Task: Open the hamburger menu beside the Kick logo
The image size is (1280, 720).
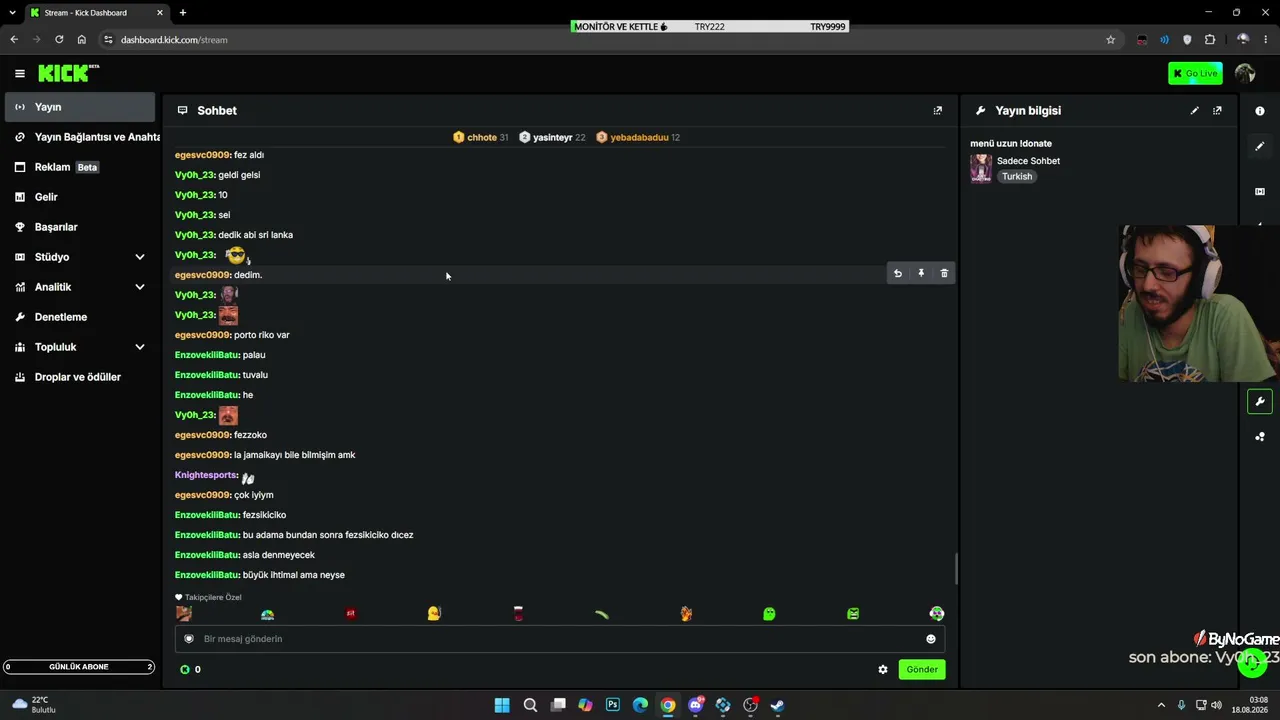Action: [x=19, y=73]
